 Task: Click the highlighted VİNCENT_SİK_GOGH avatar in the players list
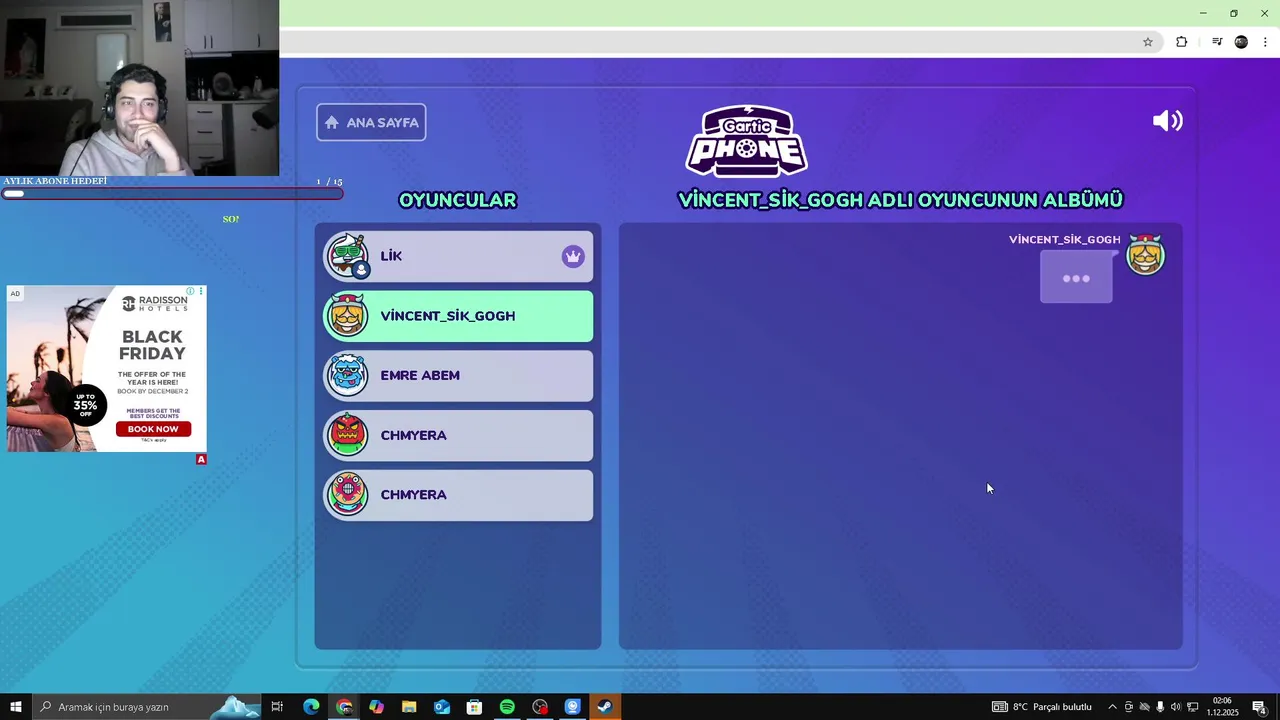pyautogui.click(x=348, y=316)
